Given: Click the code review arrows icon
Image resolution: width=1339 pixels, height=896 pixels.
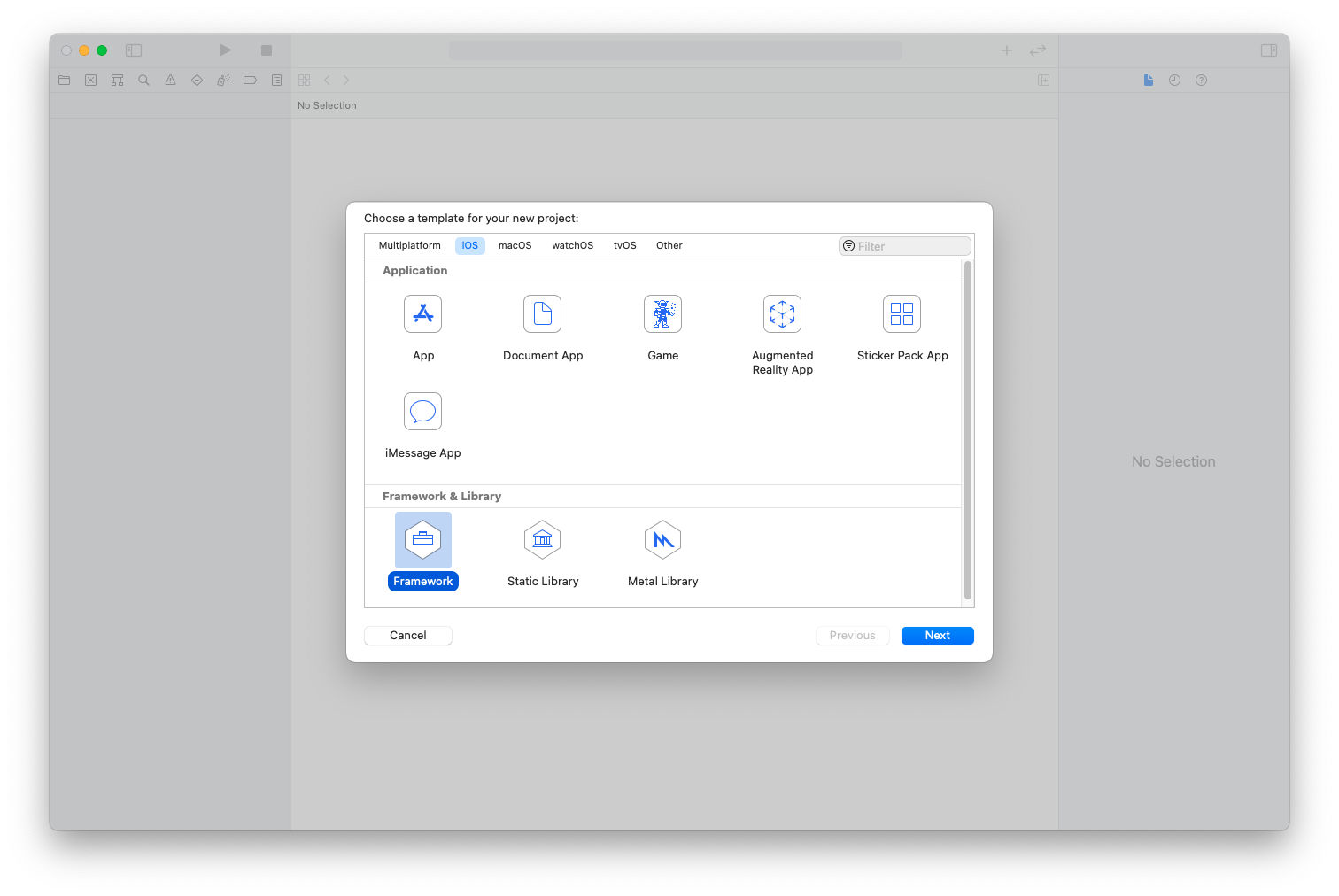Looking at the screenshot, I should (1038, 50).
